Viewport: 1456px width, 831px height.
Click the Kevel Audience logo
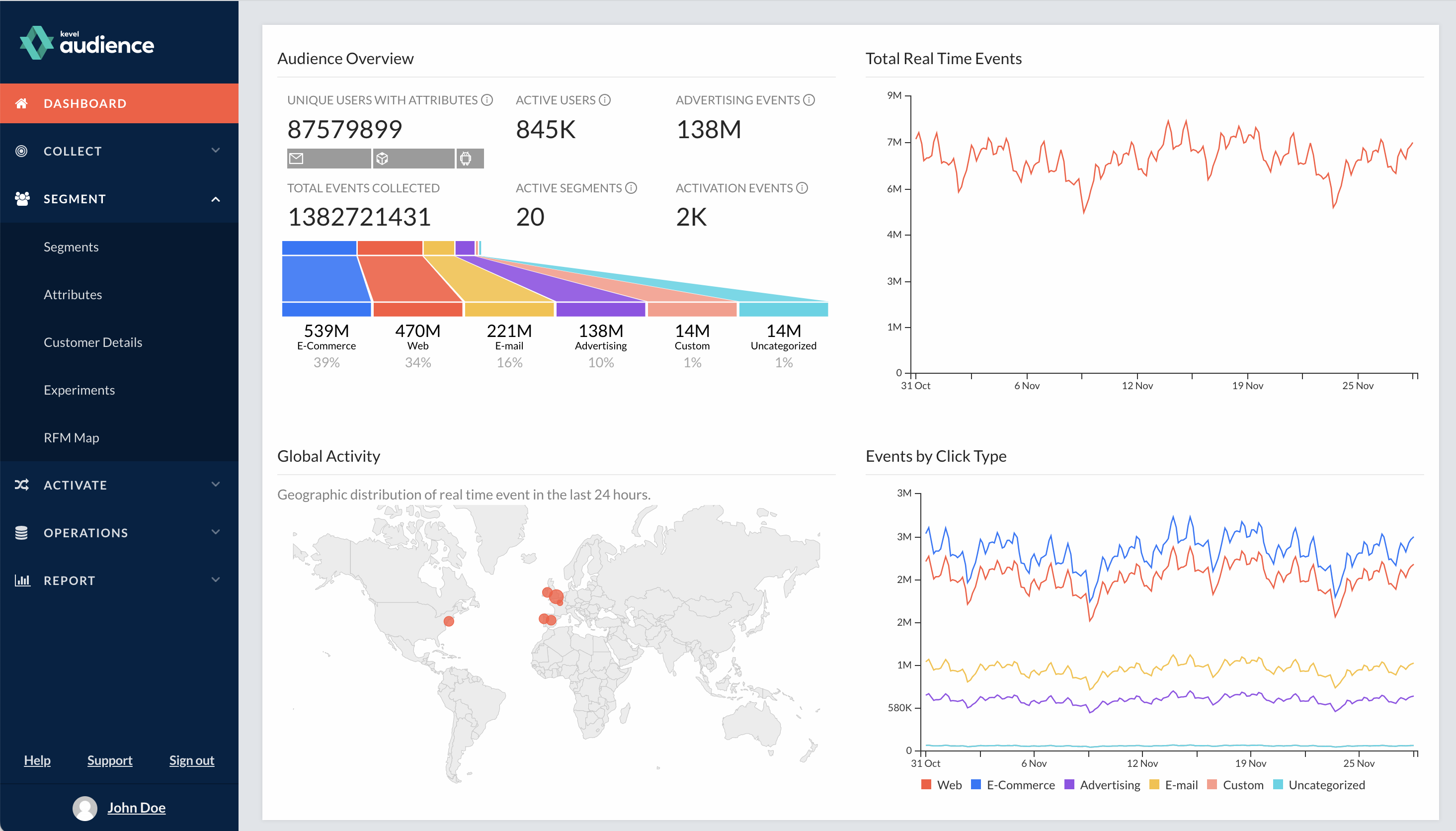(x=87, y=43)
